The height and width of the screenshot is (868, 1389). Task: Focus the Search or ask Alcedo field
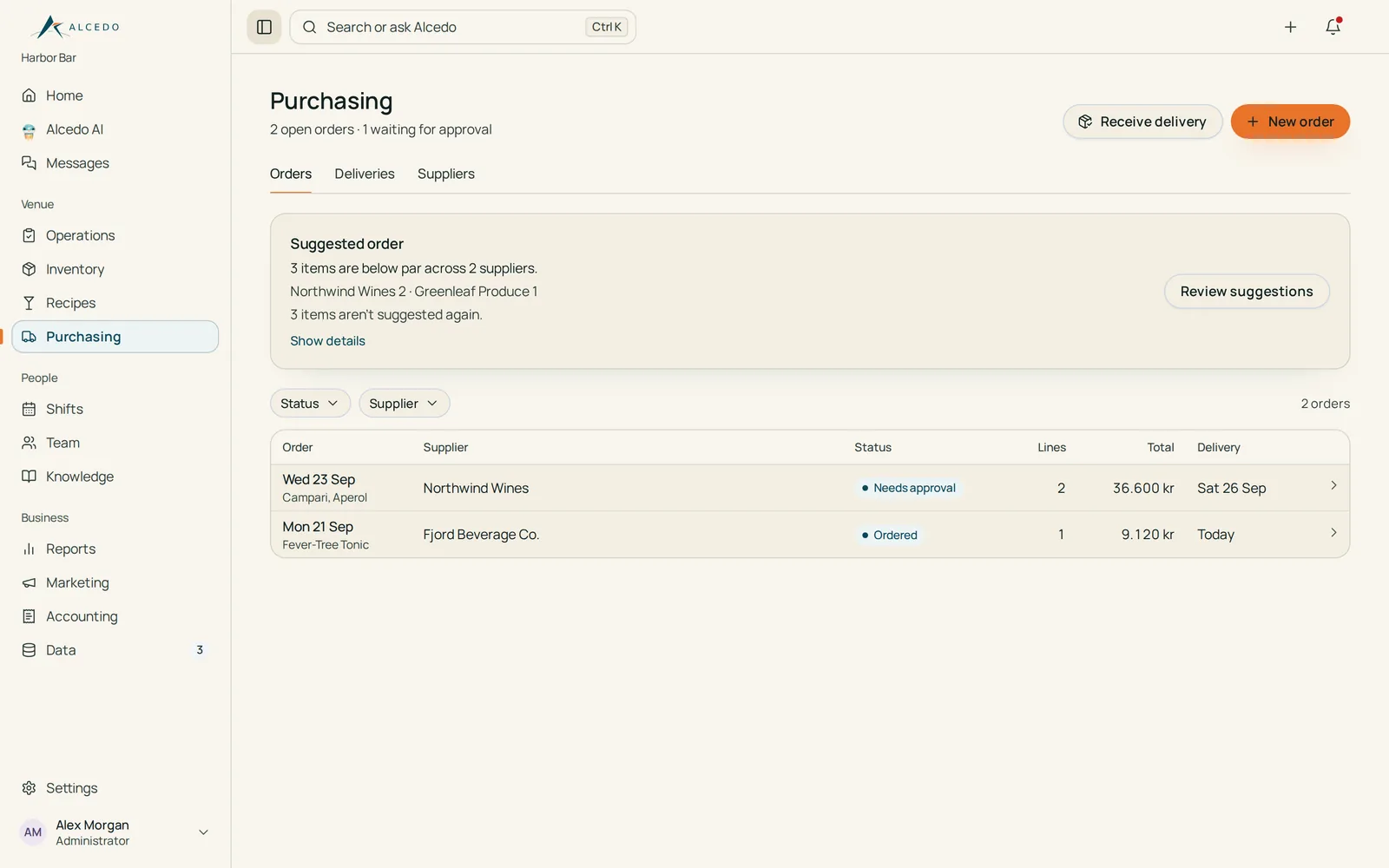(x=463, y=27)
